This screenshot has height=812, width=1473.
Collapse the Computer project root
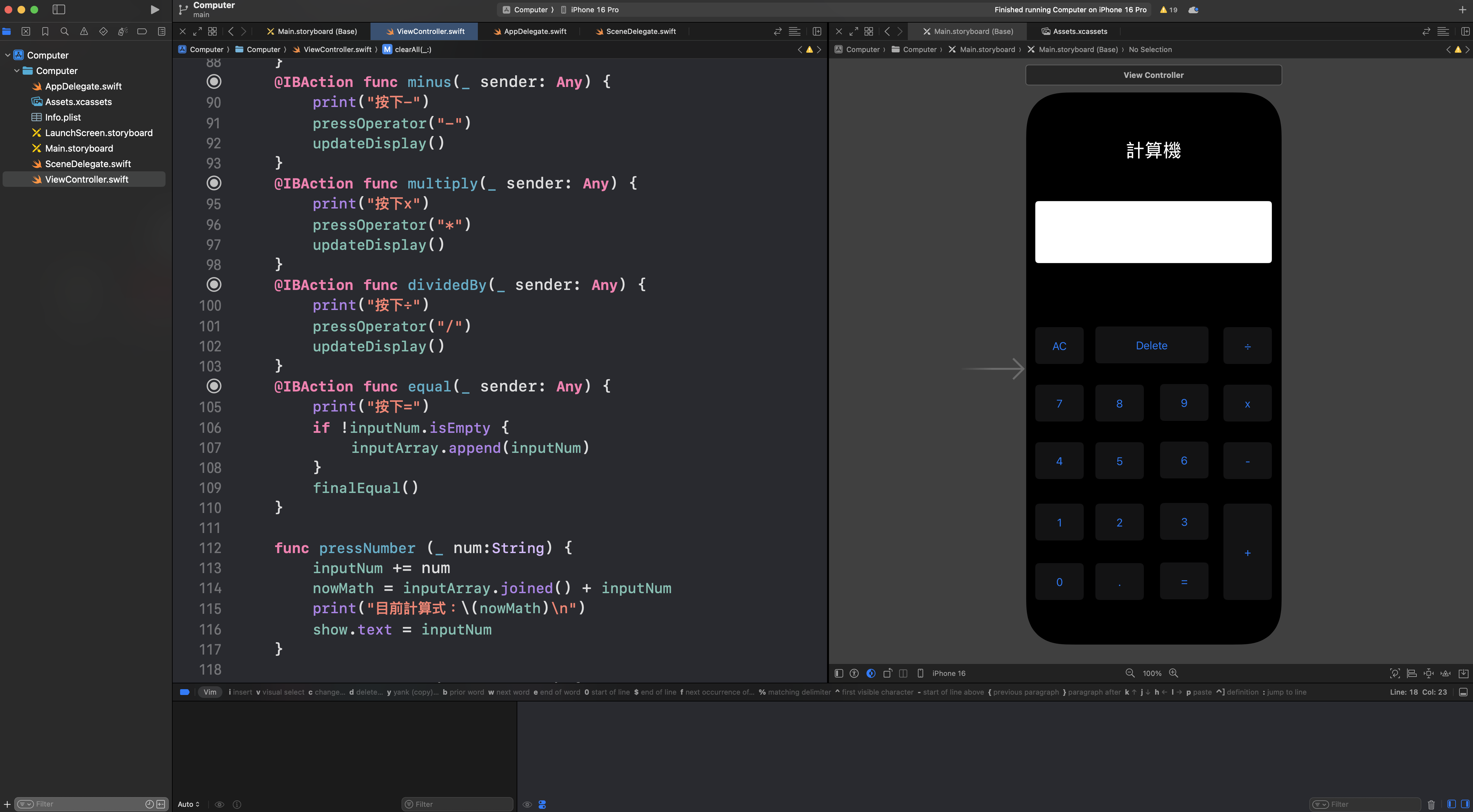click(x=7, y=56)
